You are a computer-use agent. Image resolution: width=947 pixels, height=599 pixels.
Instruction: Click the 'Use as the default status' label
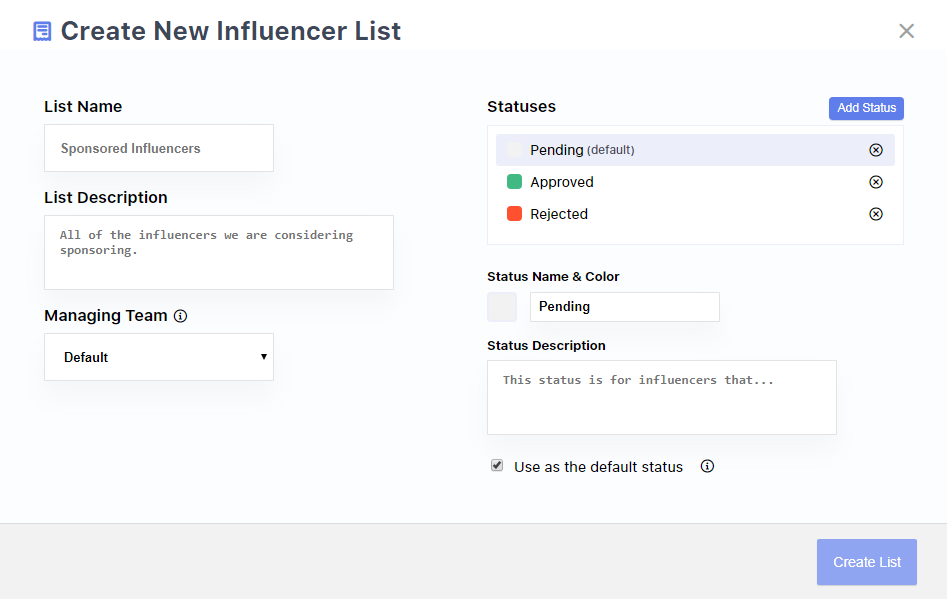coord(599,467)
